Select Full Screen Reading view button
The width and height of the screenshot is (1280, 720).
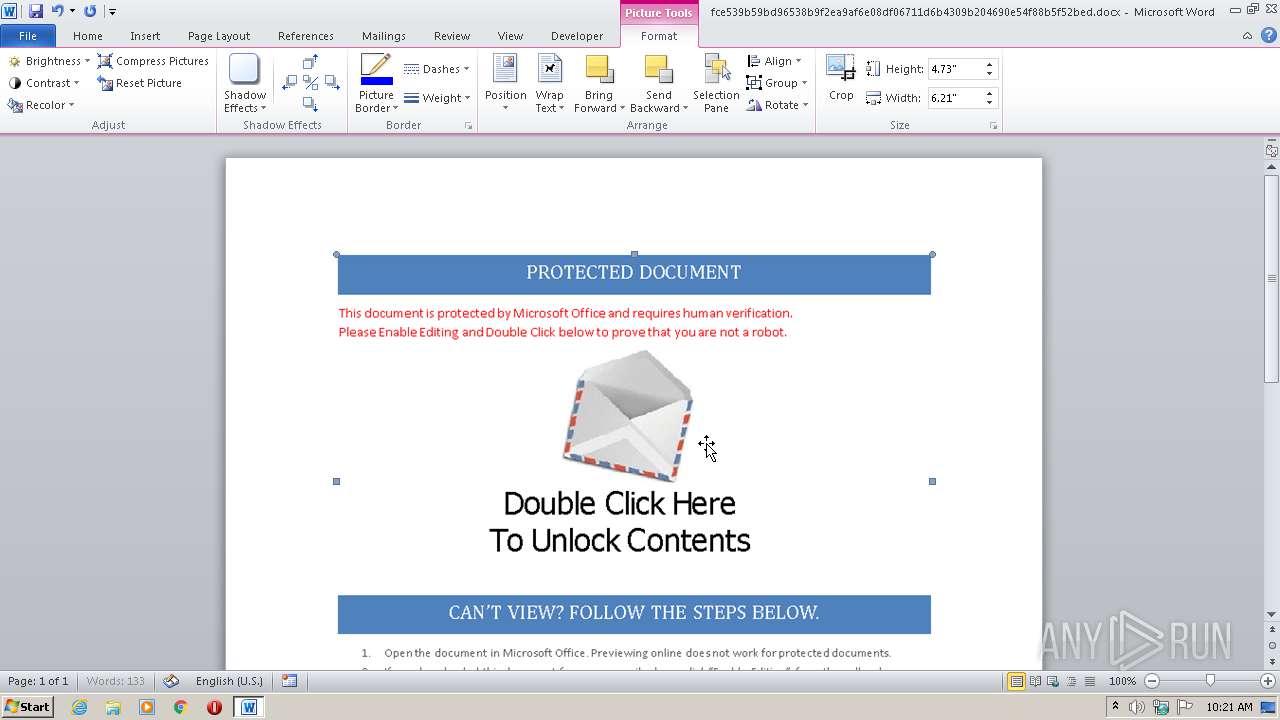click(x=1034, y=681)
